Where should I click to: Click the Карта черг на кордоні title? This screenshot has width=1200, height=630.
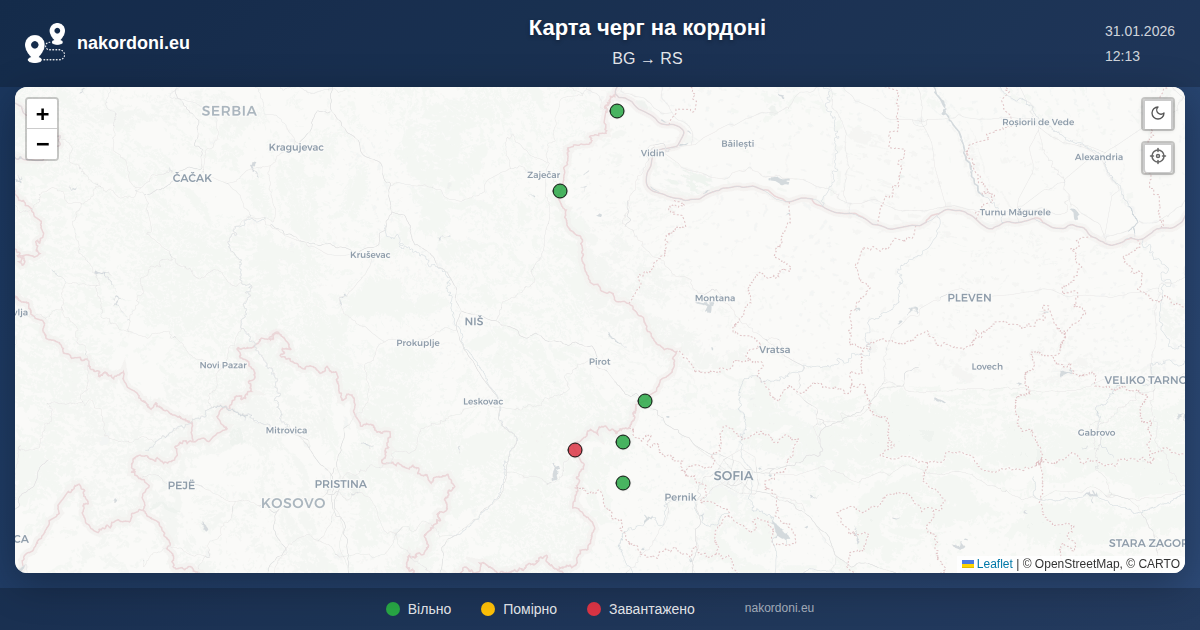pos(647,28)
